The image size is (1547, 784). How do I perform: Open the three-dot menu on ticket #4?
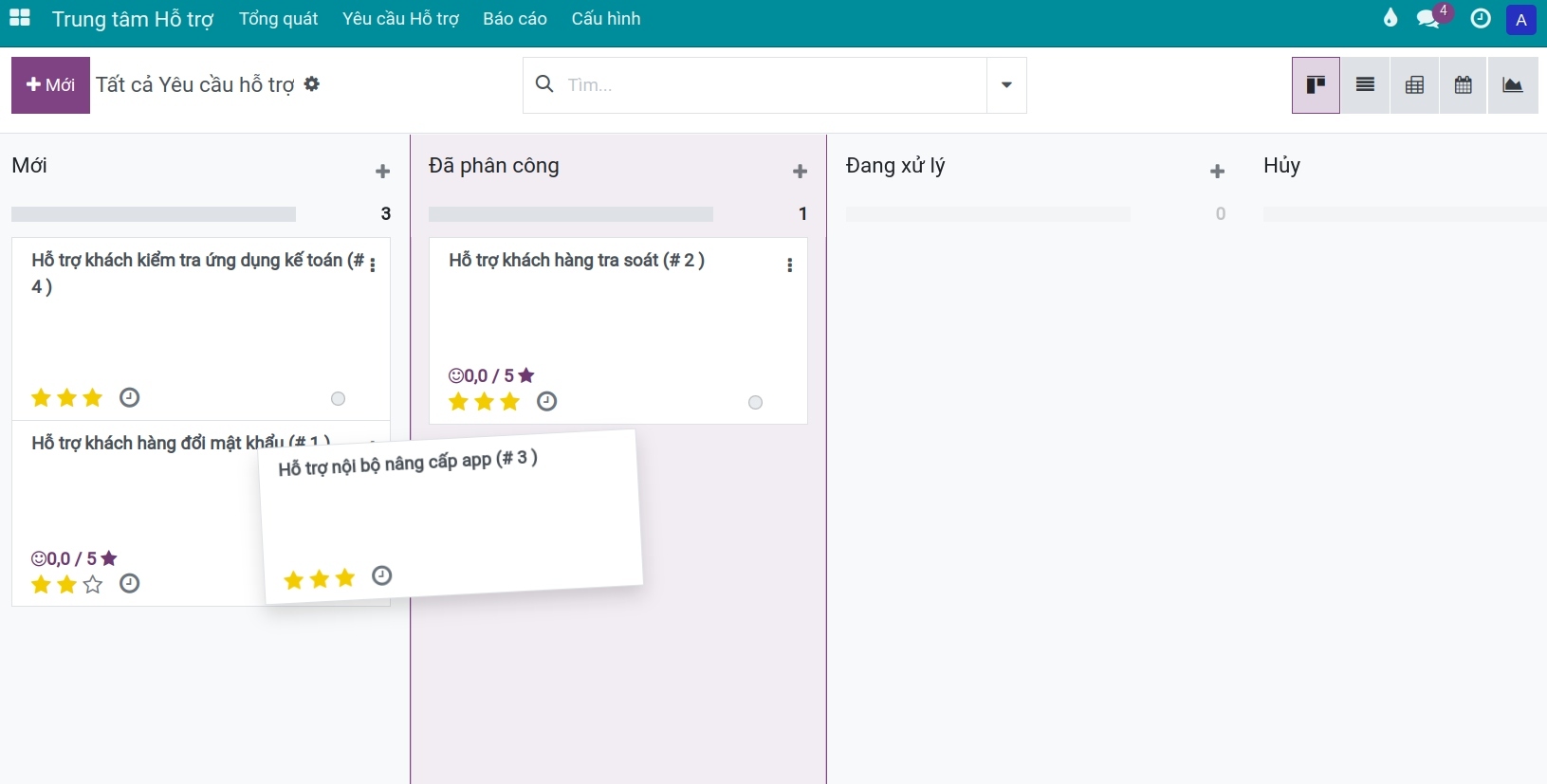click(x=373, y=265)
